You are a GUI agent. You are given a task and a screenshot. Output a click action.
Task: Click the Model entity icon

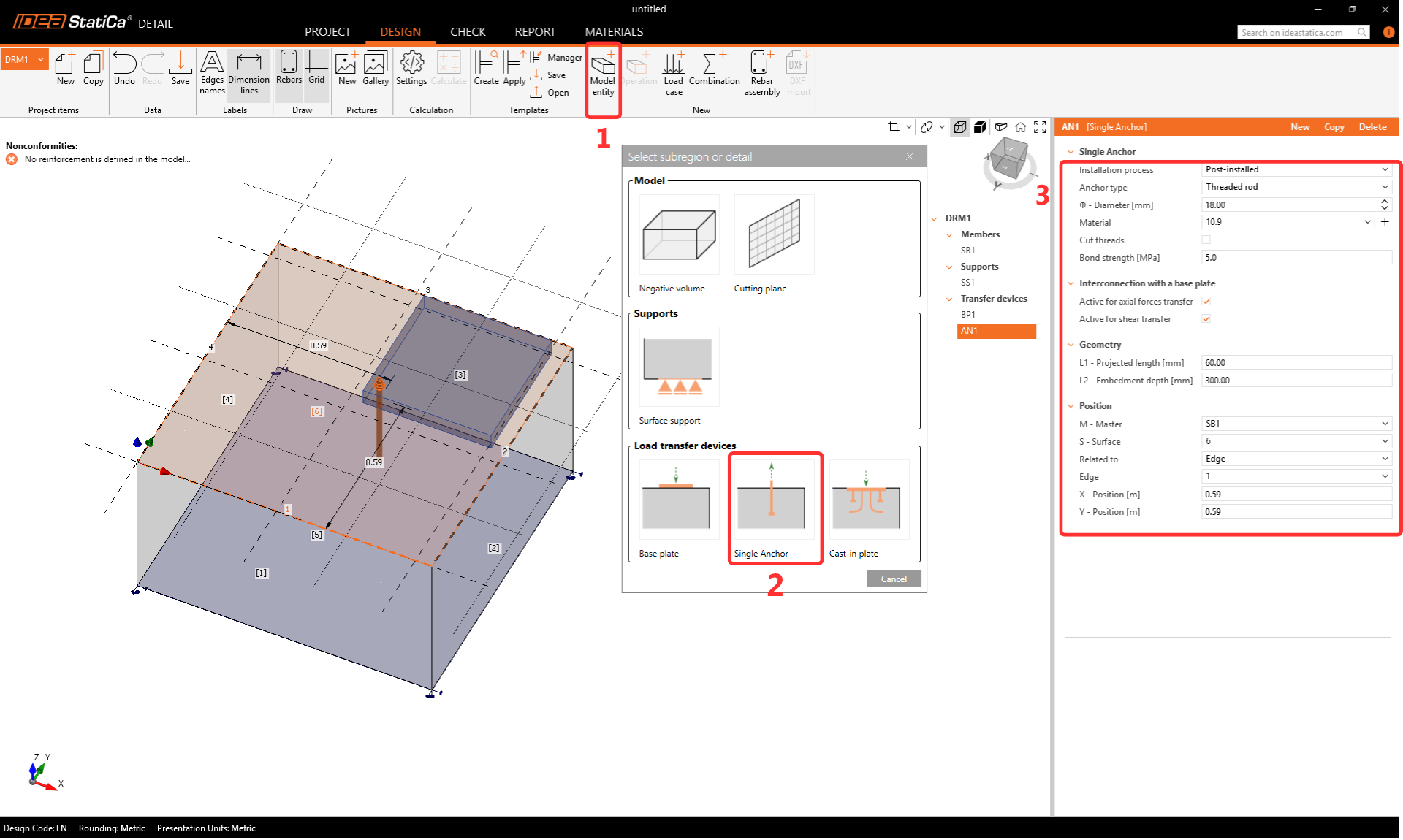[x=603, y=66]
